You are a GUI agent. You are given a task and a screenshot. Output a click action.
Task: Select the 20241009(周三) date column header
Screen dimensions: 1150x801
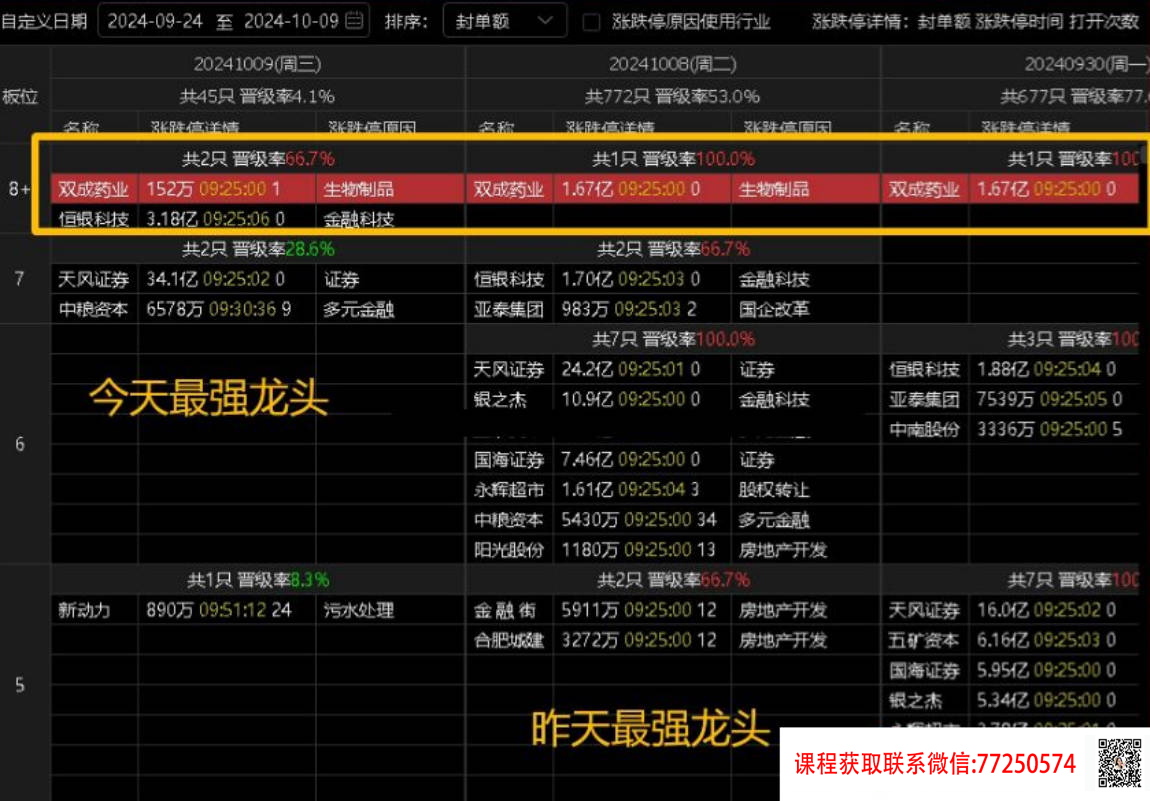[x=257, y=65]
